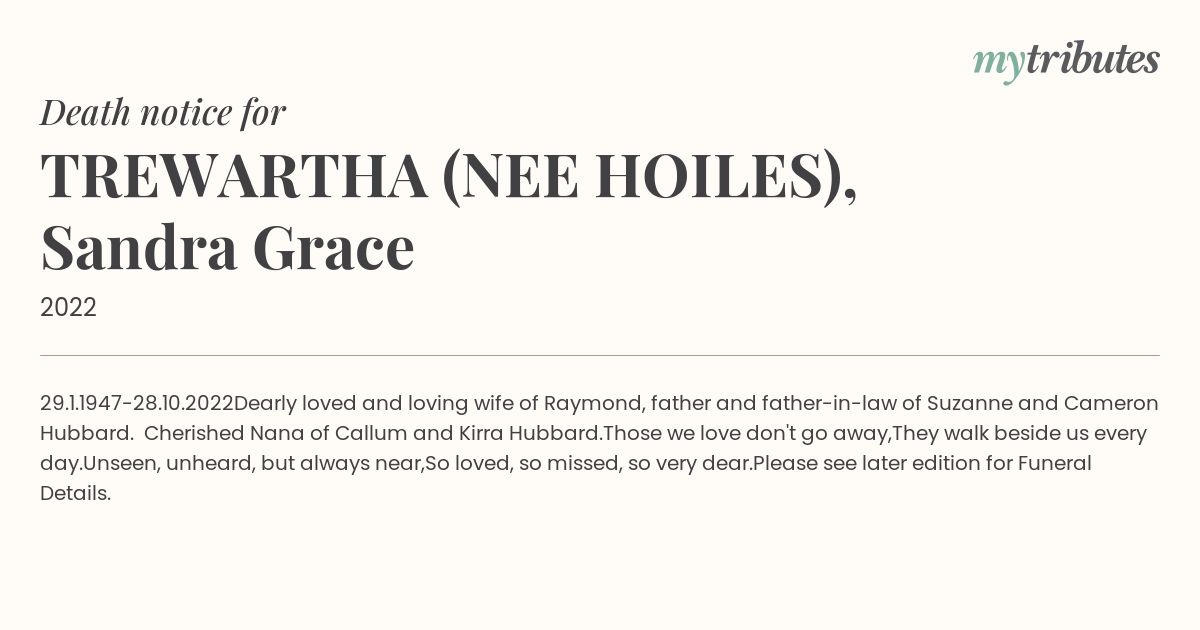The width and height of the screenshot is (1200, 630).
Task: Click the horizontal divider line
Action: click(600, 355)
